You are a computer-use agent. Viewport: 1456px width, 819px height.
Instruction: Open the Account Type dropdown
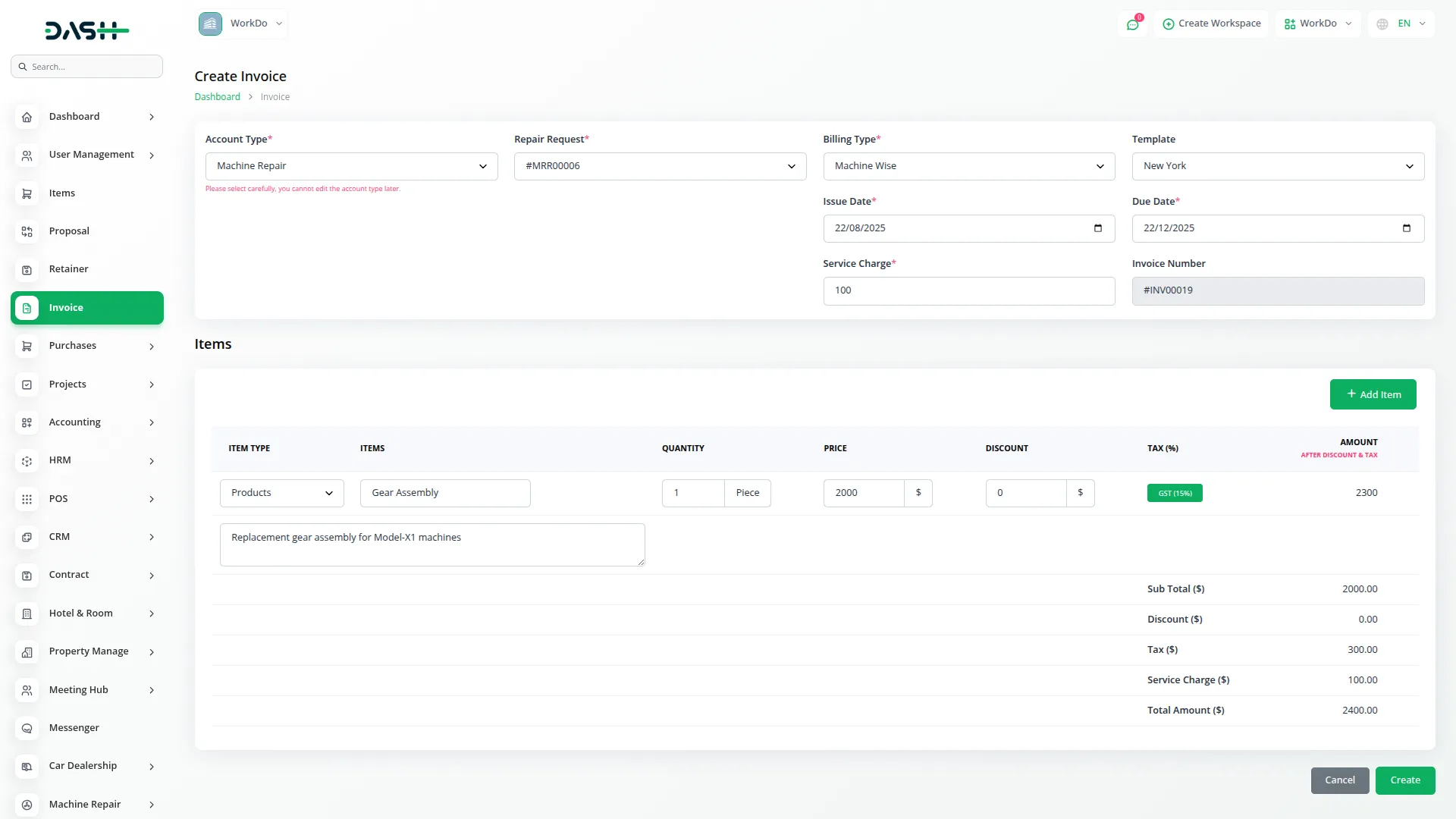point(351,166)
